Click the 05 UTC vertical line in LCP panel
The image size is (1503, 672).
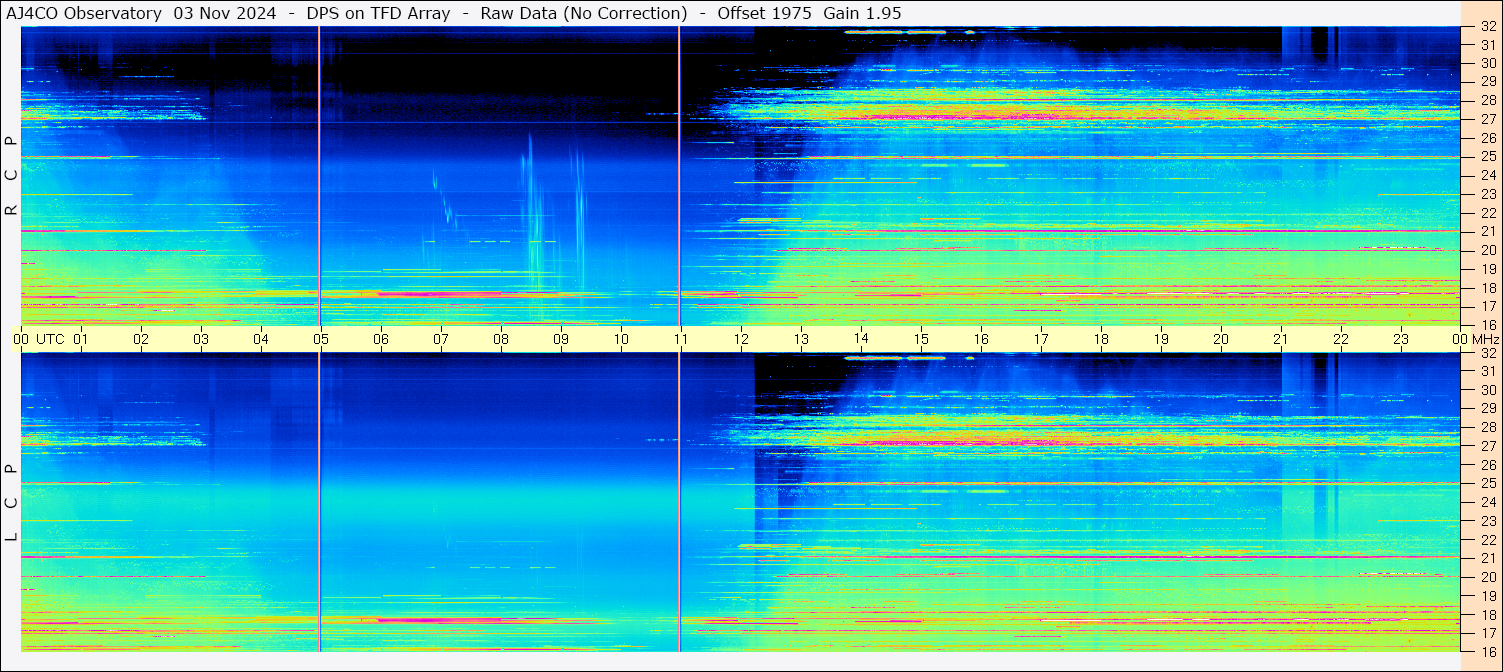pyautogui.click(x=319, y=502)
